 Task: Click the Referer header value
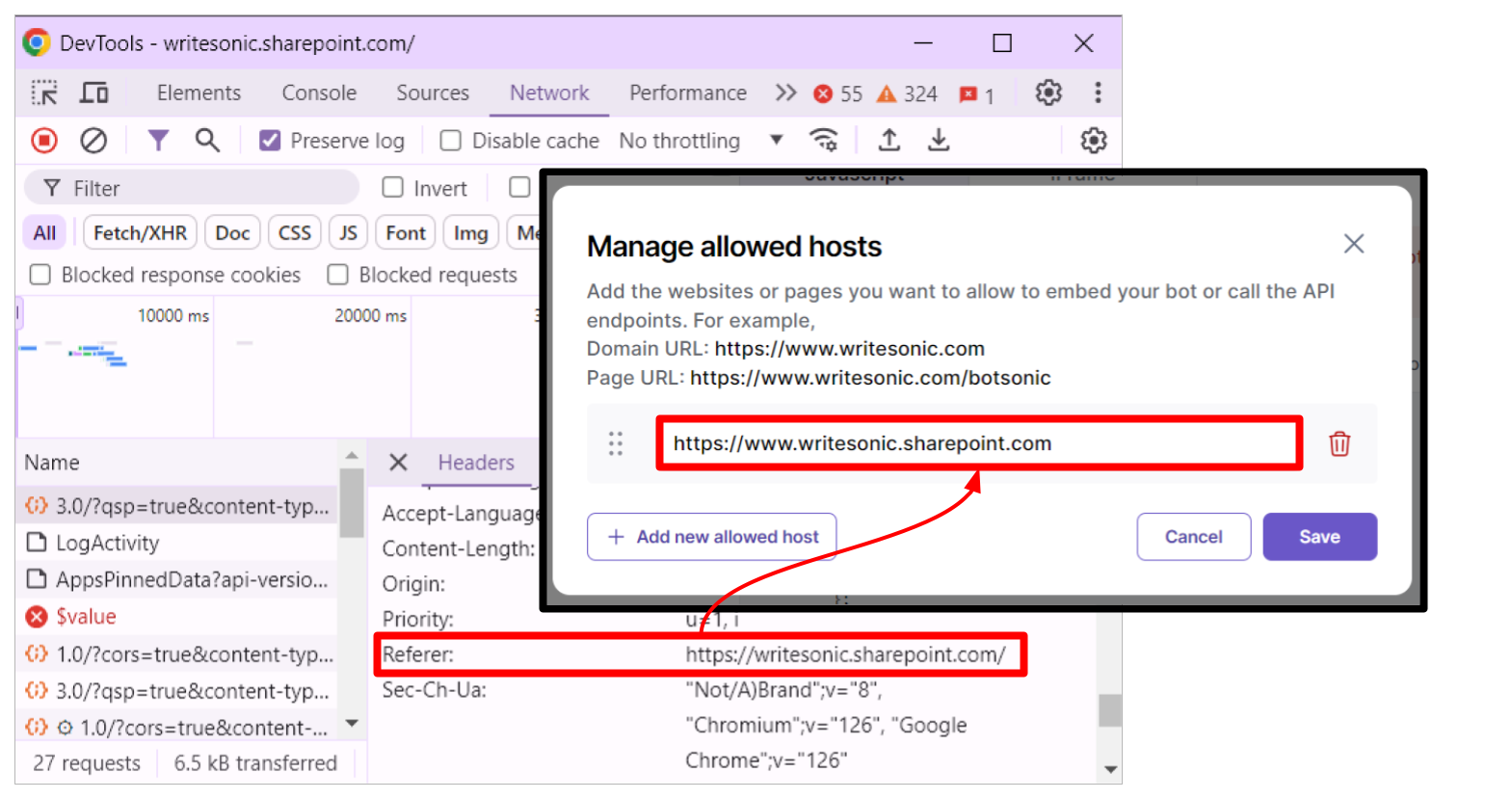[845, 654]
